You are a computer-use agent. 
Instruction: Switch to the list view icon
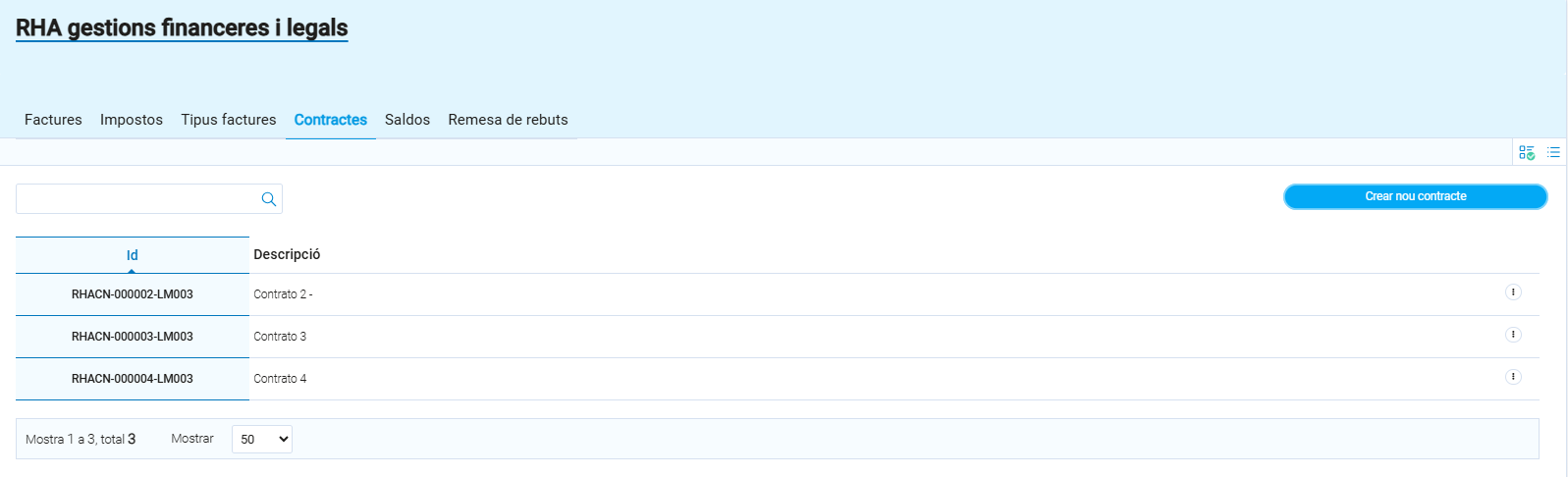pos(1553,152)
